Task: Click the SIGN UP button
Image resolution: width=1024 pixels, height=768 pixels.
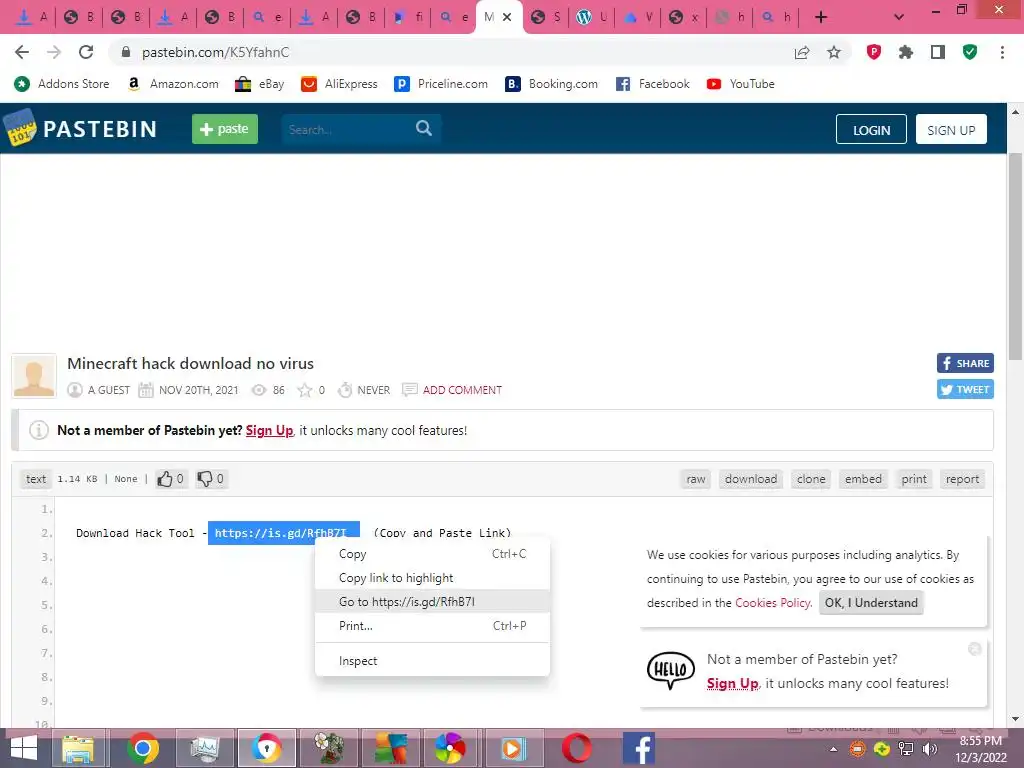Action: (x=951, y=129)
